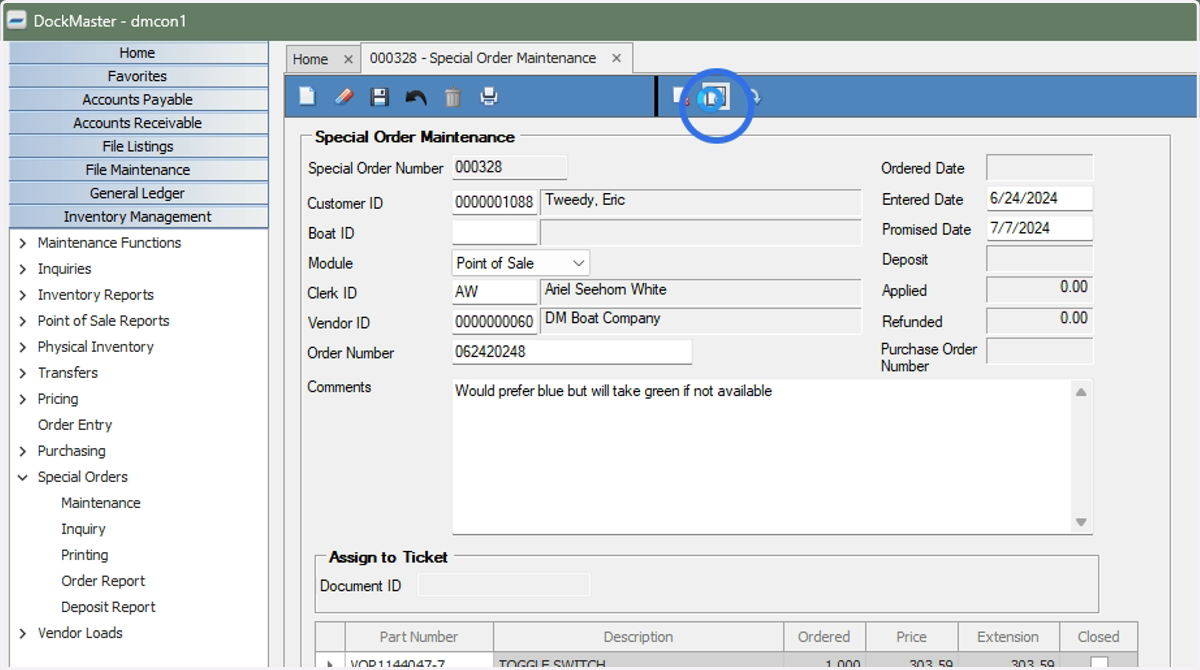The height and width of the screenshot is (670, 1200).
Task: Open the Accounts Payable module
Action: point(138,99)
